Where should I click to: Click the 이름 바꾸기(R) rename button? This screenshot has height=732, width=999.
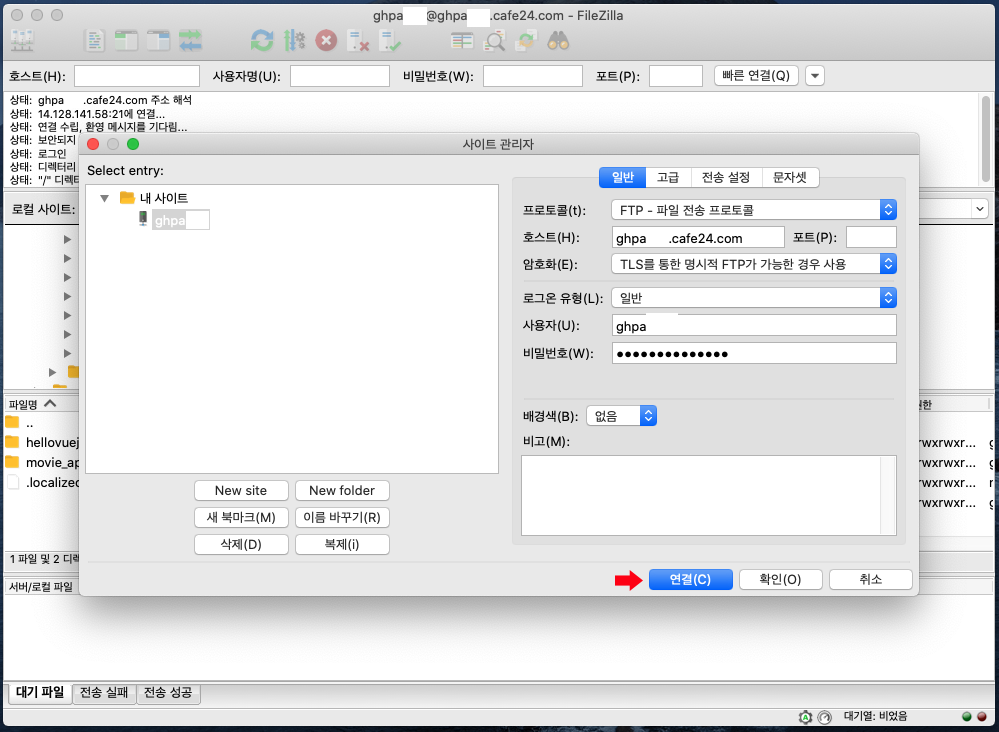tap(342, 517)
